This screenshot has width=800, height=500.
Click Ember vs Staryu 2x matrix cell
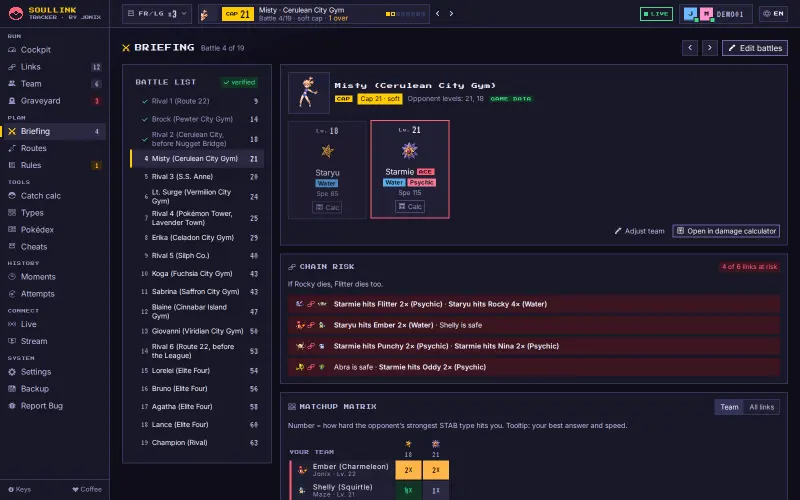pyautogui.click(x=408, y=470)
